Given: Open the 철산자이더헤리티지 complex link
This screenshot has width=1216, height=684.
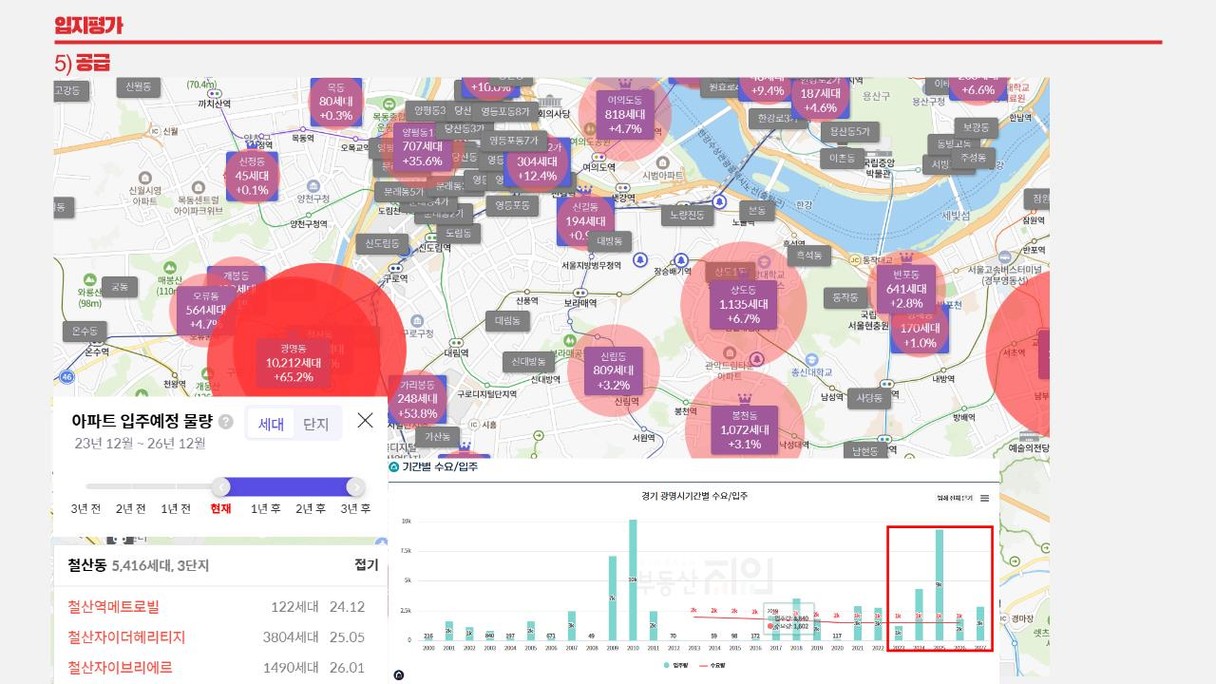Looking at the screenshot, I should (x=127, y=637).
